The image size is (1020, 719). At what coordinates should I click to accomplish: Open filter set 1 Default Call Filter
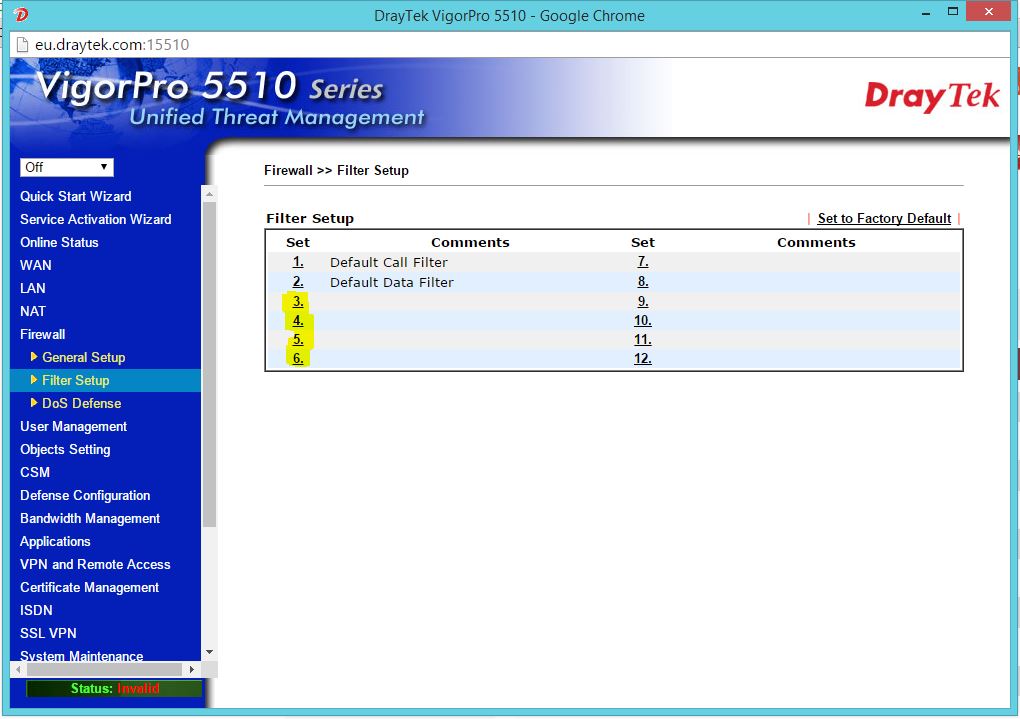(x=298, y=262)
